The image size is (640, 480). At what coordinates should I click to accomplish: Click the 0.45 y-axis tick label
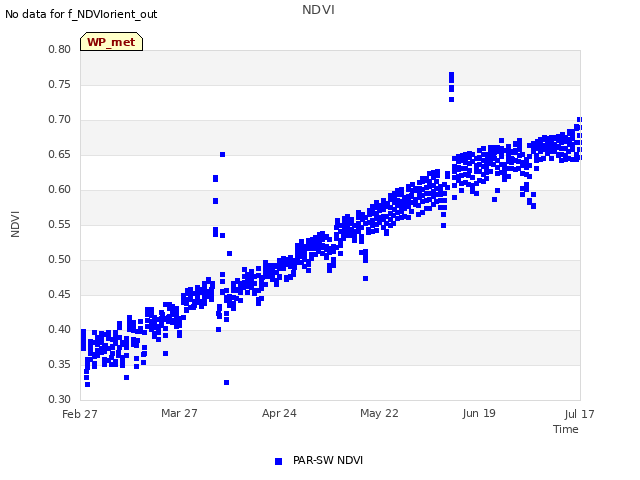pyautogui.click(x=60, y=295)
